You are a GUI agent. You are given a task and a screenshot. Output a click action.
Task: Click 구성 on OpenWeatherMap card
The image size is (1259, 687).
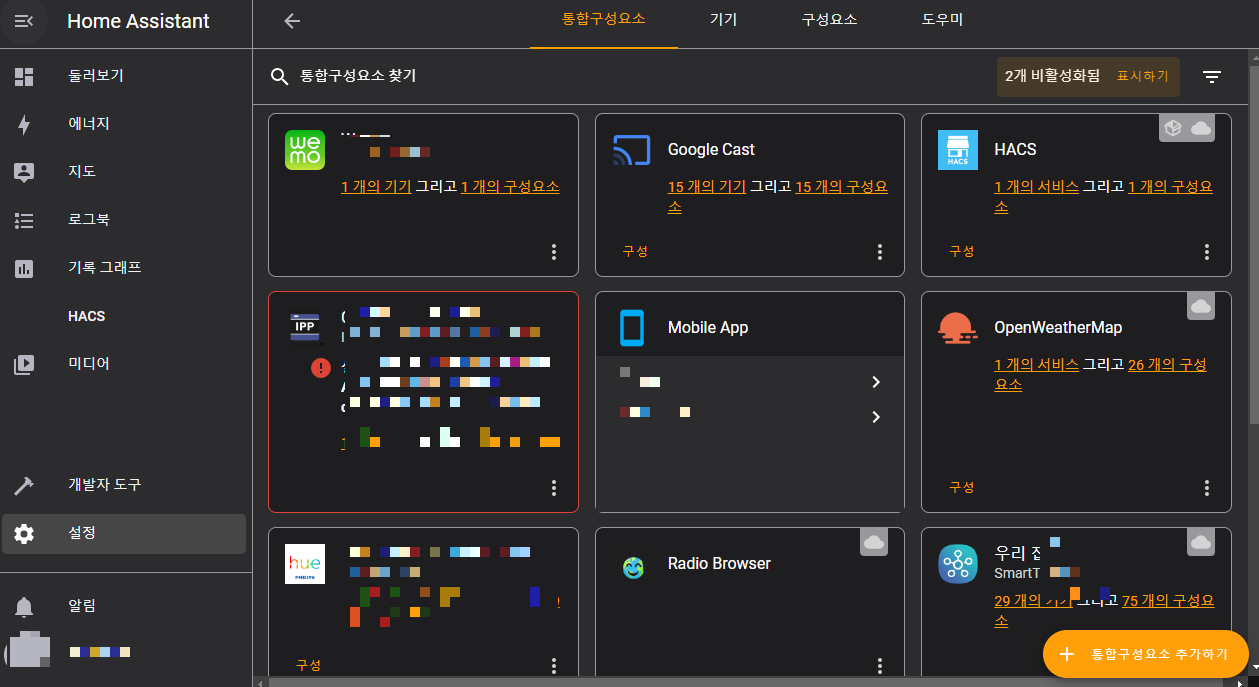(x=962, y=487)
